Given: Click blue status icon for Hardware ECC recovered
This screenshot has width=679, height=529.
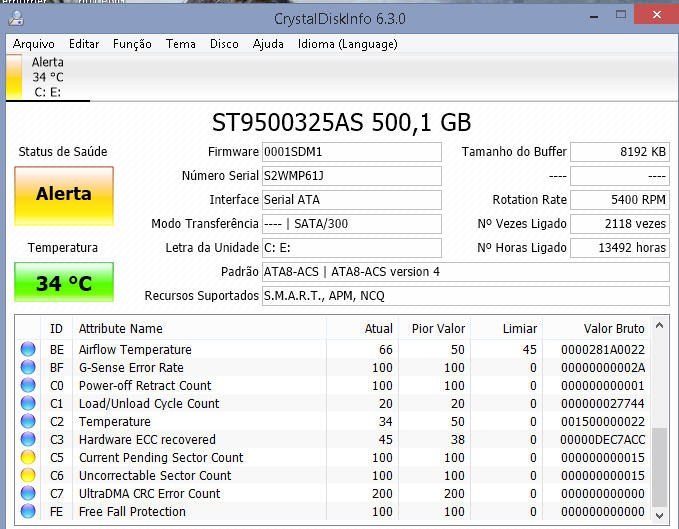Looking at the screenshot, I should coord(28,439).
